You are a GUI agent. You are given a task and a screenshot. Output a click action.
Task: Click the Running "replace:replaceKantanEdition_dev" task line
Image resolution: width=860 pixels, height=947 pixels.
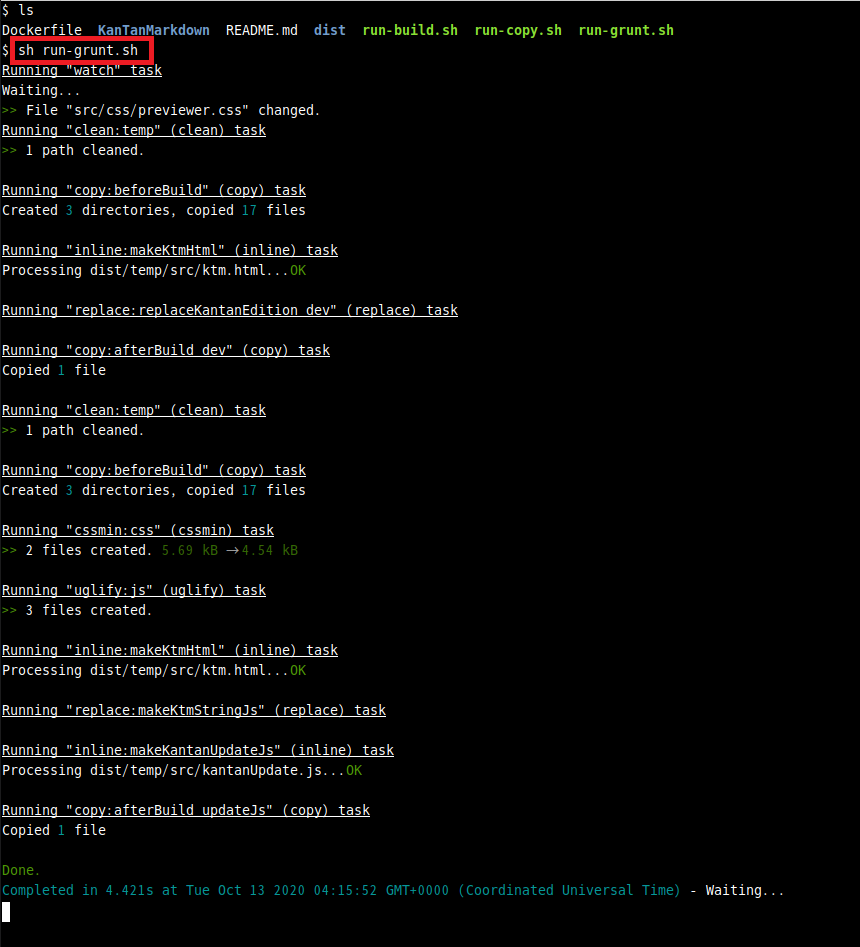click(230, 310)
